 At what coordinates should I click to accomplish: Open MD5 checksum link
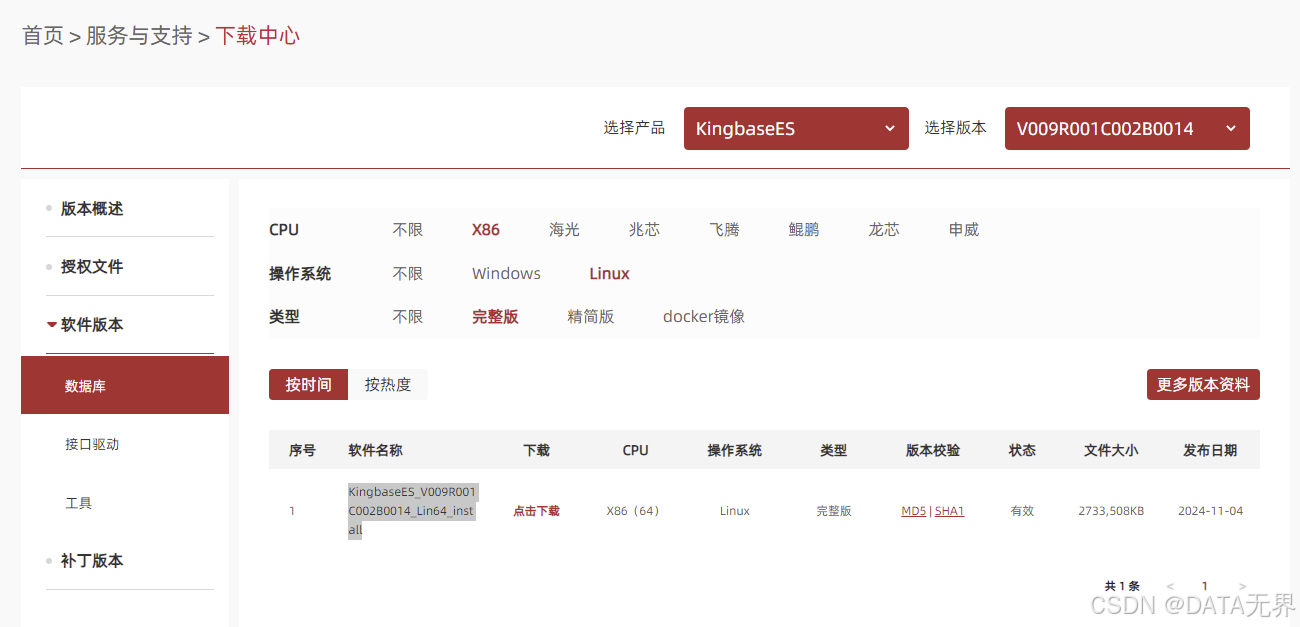(913, 511)
